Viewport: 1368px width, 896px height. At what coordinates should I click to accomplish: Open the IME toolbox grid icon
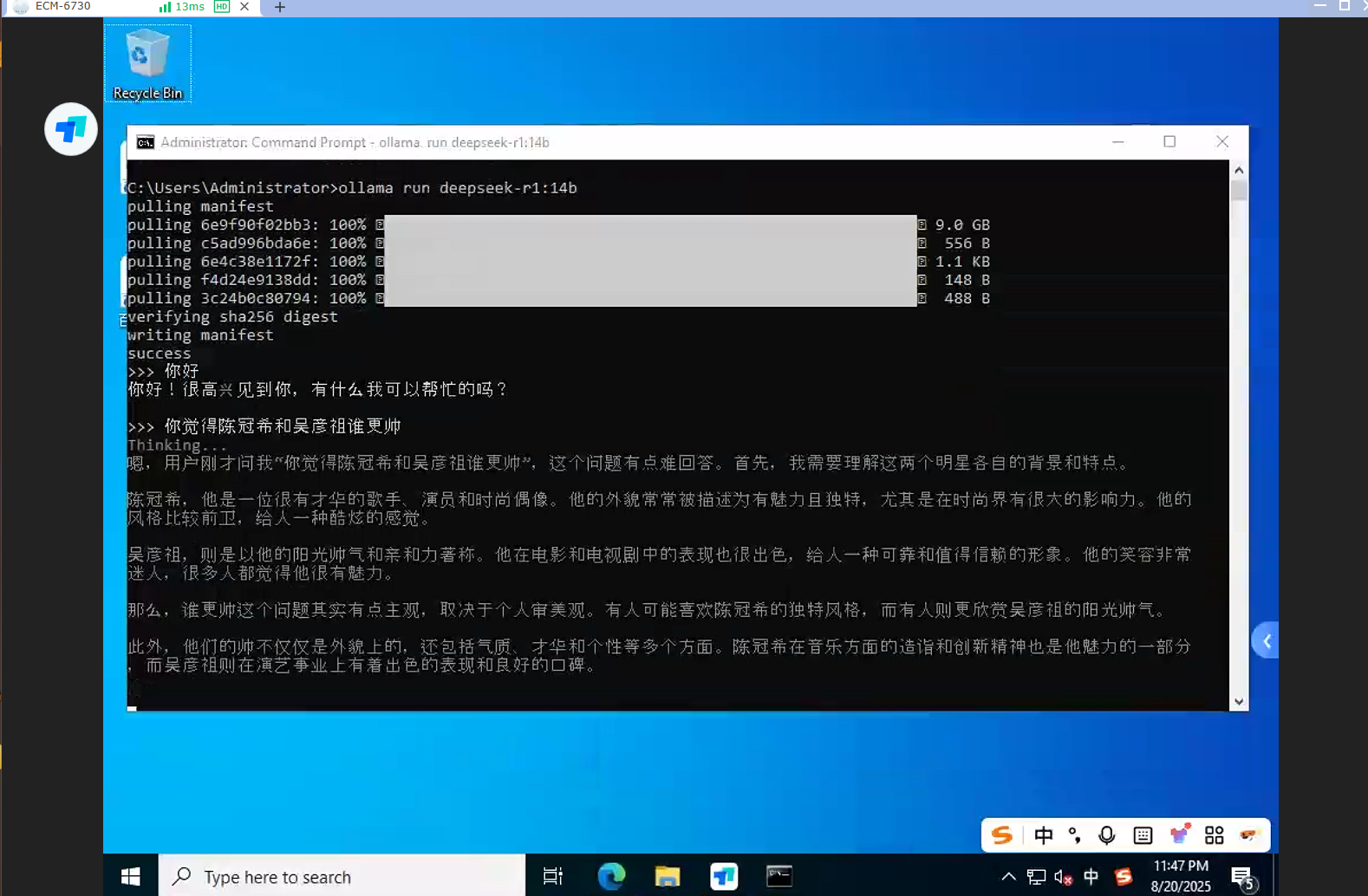tap(1215, 834)
